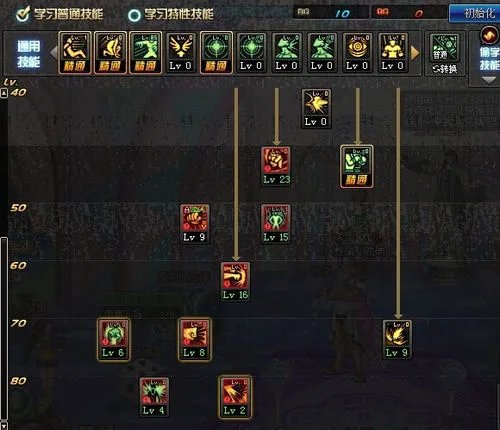Click the level scrollbar down arrow
The width and height of the screenshot is (500, 430).
(4, 426)
